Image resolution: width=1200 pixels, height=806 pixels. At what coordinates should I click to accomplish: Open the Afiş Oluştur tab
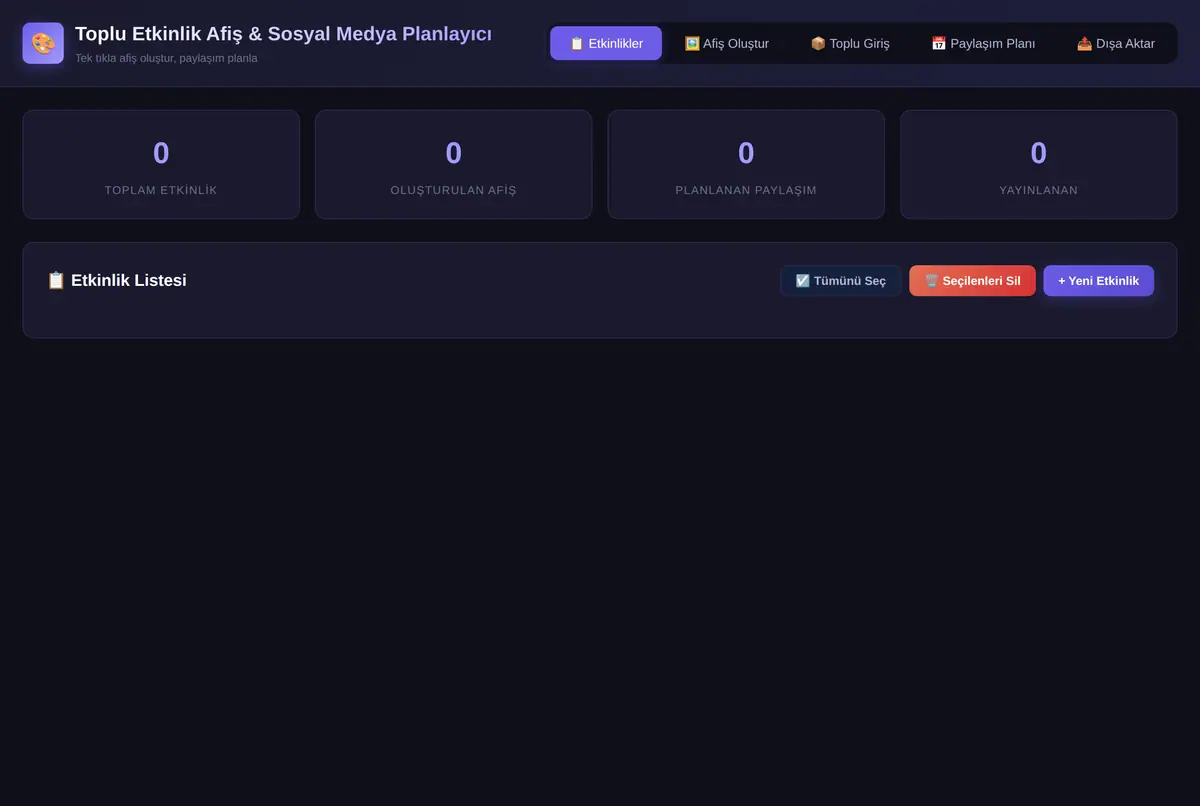pos(727,43)
